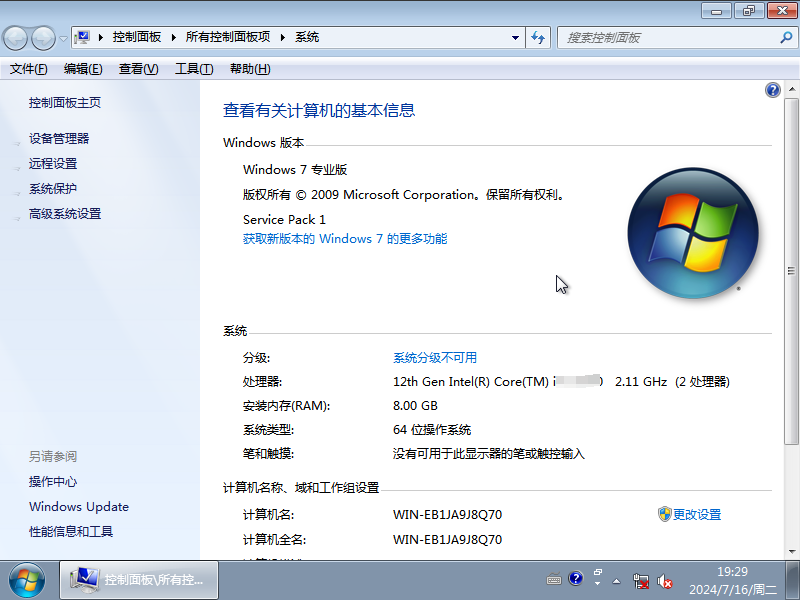The width and height of the screenshot is (800, 600).
Task: Click the muted volume icon in the tray
Action: tap(665, 580)
